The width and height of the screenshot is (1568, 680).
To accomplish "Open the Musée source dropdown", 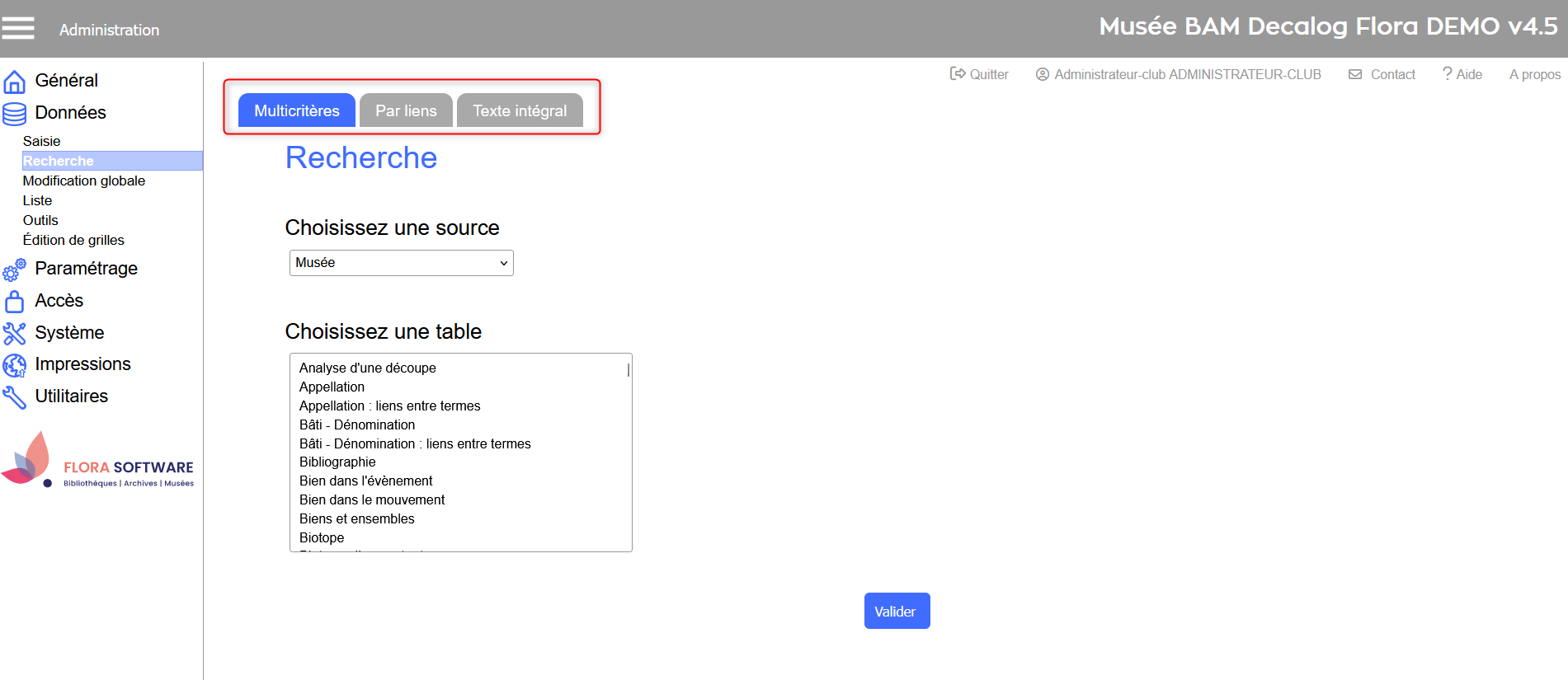I will coord(401,263).
